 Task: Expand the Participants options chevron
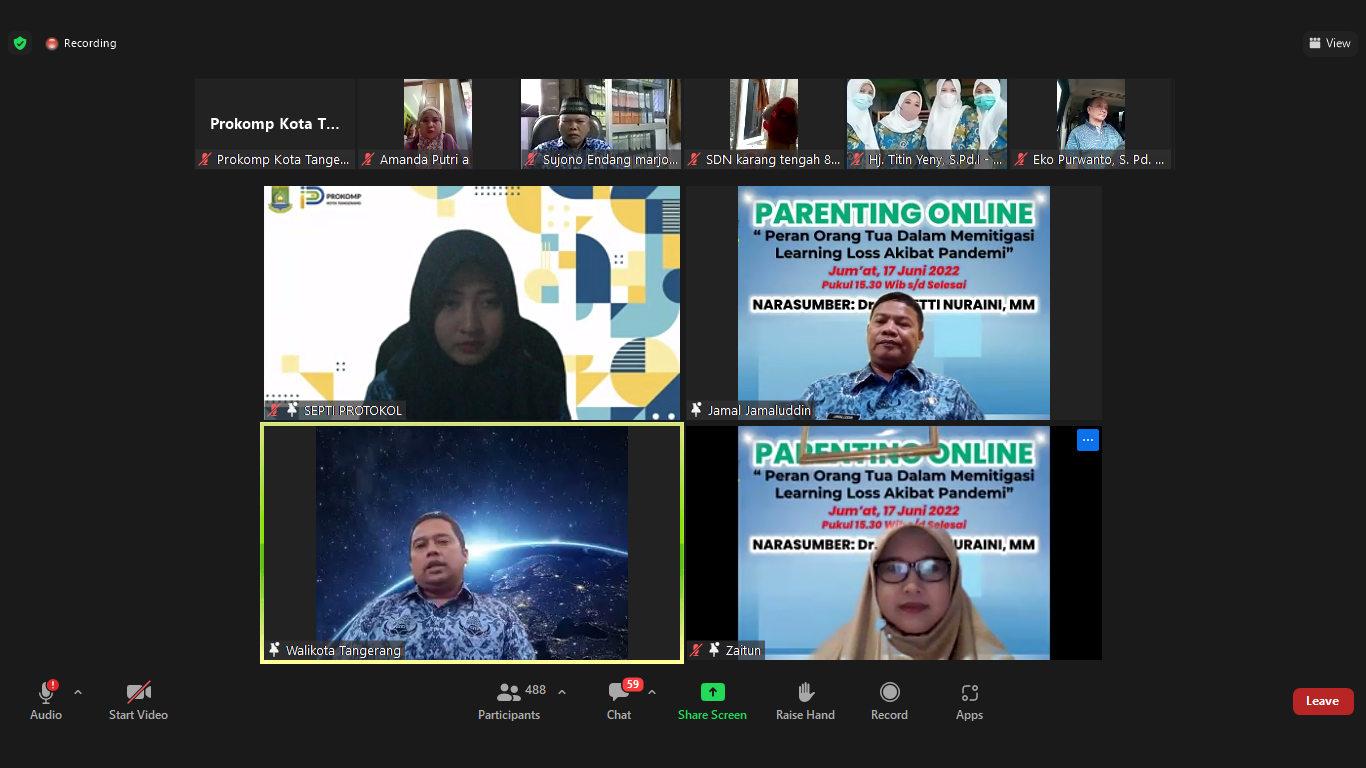pos(562,692)
